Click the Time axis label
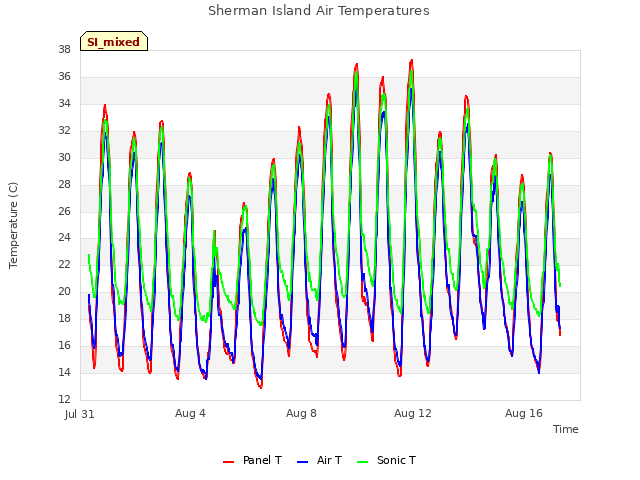 (x=566, y=429)
